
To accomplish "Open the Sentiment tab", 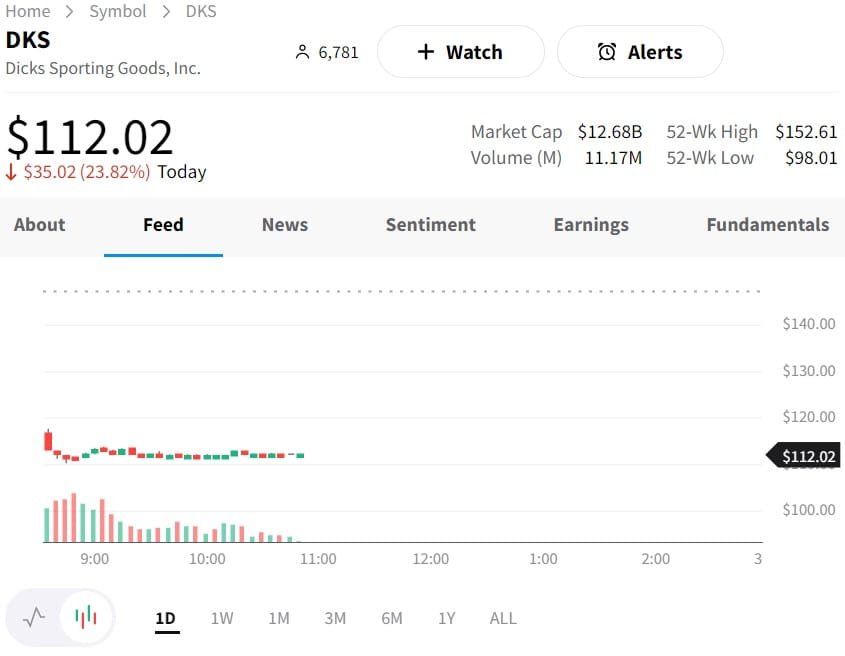I will (431, 225).
